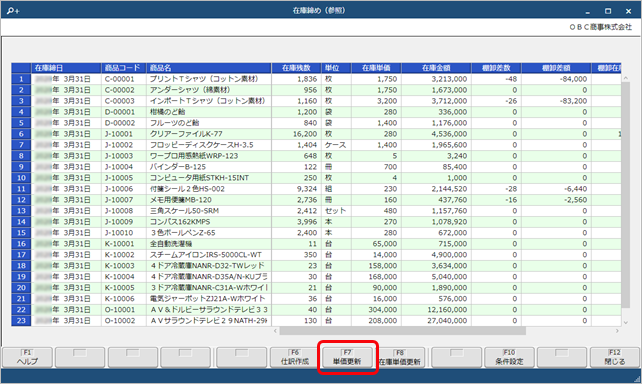The width and height of the screenshot is (642, 384).
Task: Click product name アンダーシャツ（綿素材）
Action: tap(190, 90)
